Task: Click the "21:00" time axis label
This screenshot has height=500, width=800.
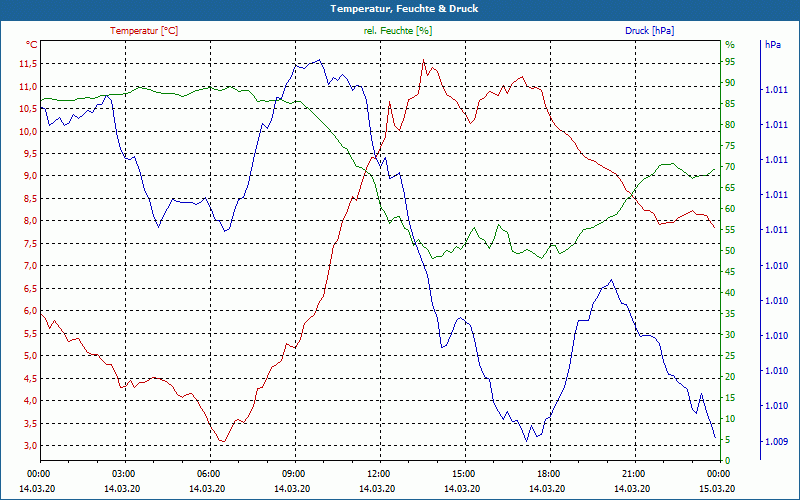Action: pos(632,474)
